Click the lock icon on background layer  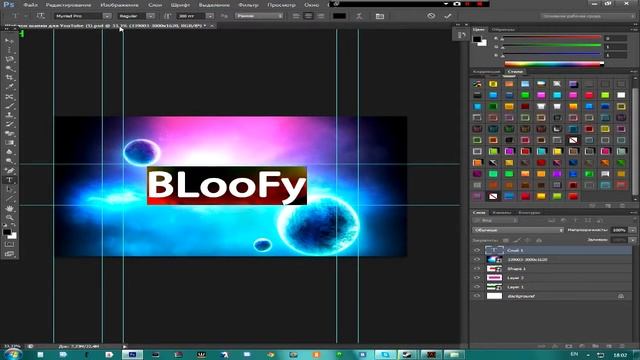click(621, 296)
